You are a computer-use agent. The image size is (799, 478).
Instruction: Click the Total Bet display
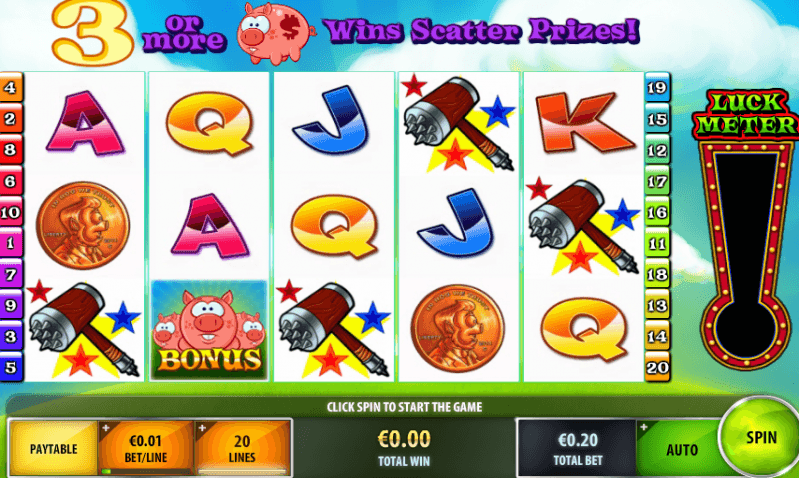(x=577, y=448)
